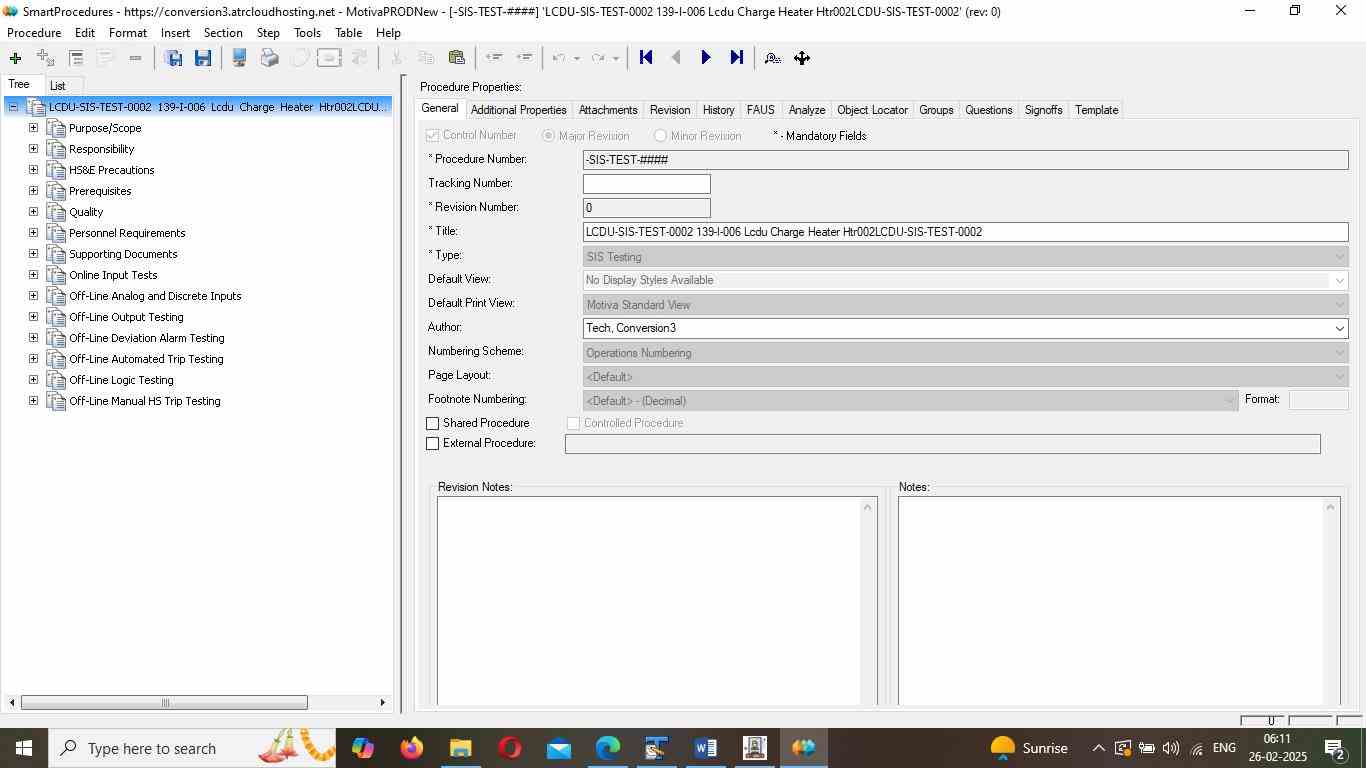Open the Mail app from taskbar
Image resolution: width=1366 pixels, height=768 pixels.
pos(559,748)
